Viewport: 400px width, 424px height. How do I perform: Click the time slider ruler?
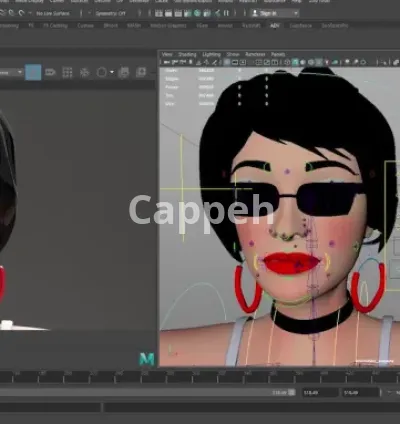coord(200,377)
